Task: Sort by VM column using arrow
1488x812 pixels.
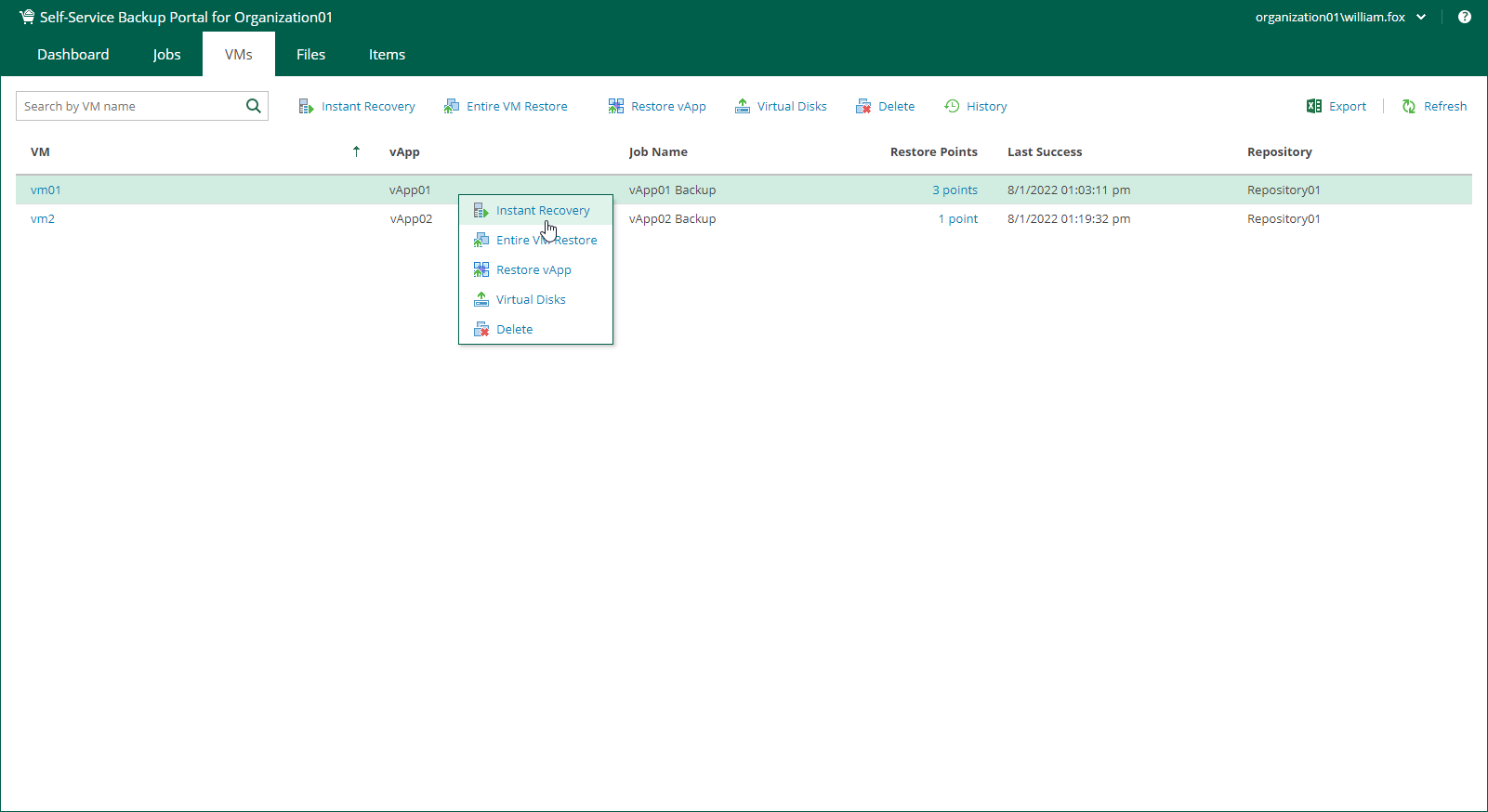Action: [x=356, y=151]
